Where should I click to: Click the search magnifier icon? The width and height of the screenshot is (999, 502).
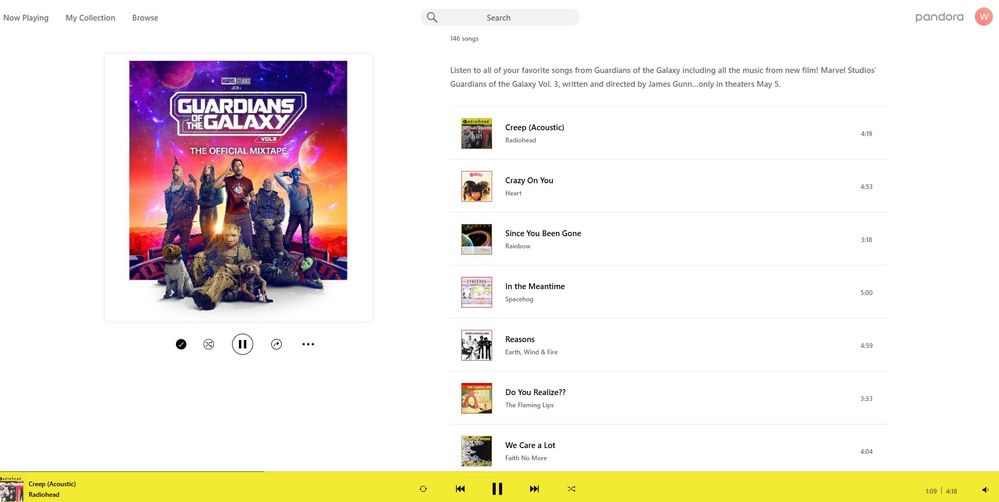[432, 17]
